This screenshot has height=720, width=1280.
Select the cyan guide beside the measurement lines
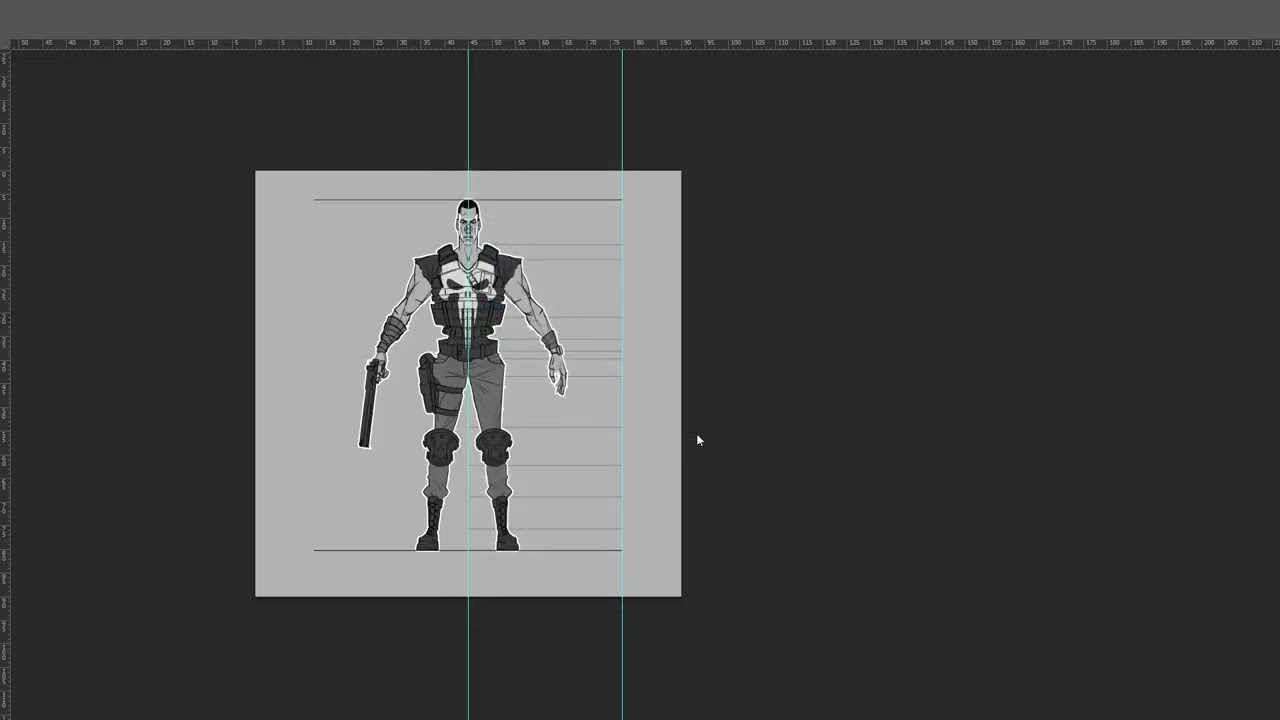coord(622,384)
